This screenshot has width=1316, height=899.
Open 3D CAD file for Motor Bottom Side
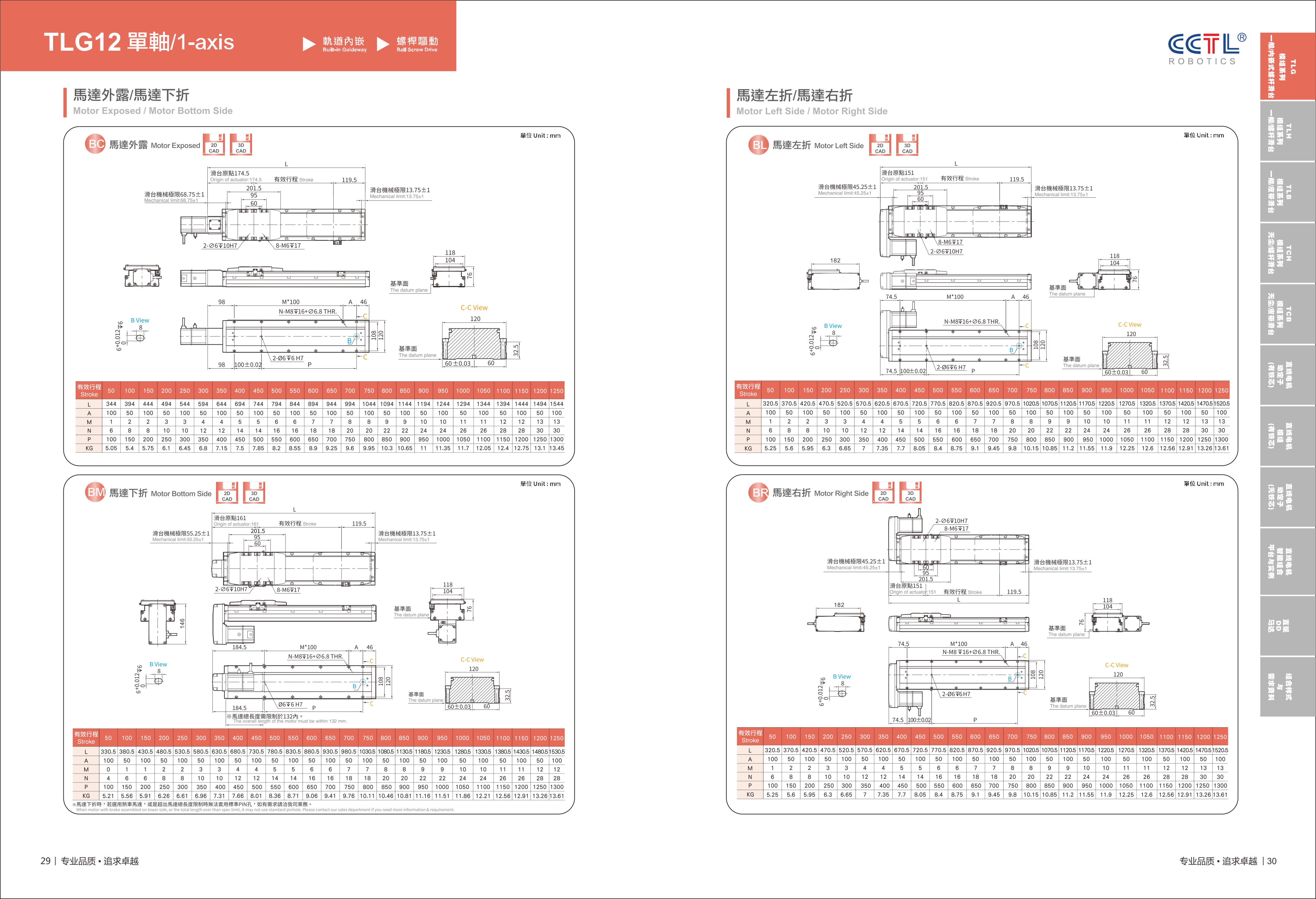[x=254, y=493]
